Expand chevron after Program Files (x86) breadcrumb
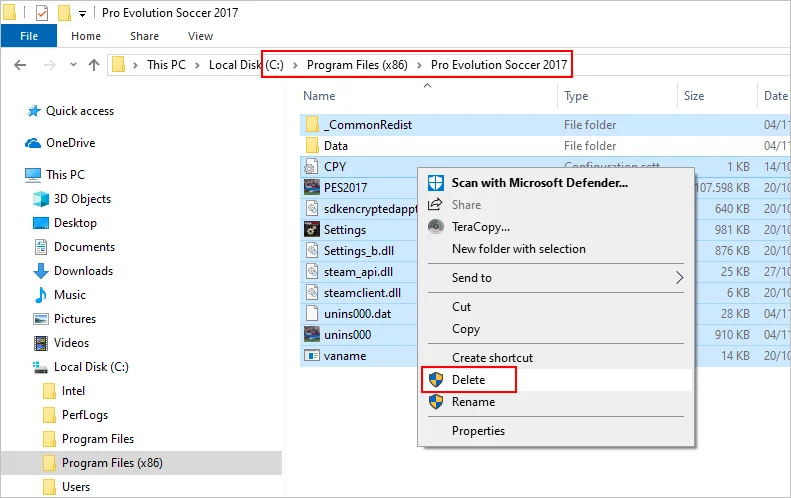This screenshot has height=498, width=791. point(419,65)
